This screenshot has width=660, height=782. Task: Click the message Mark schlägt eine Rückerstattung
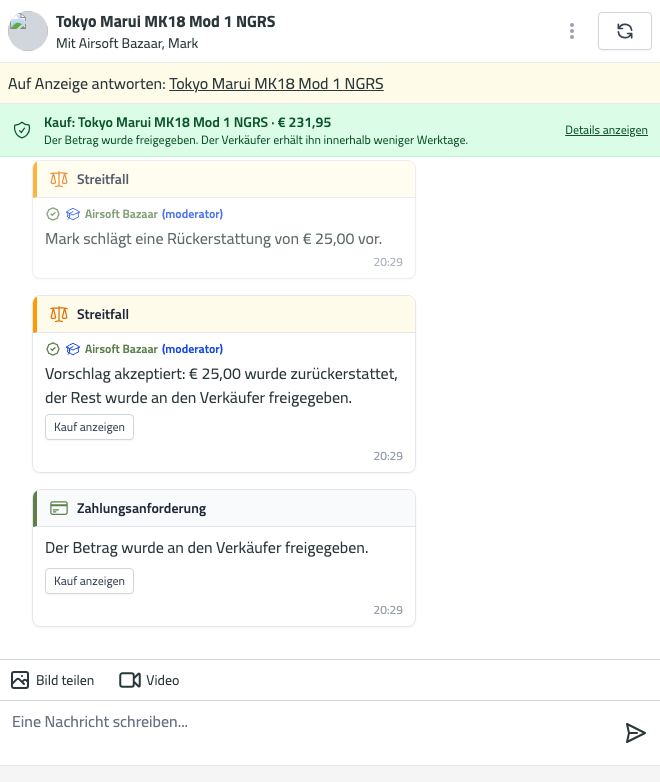tap(214, 239)
